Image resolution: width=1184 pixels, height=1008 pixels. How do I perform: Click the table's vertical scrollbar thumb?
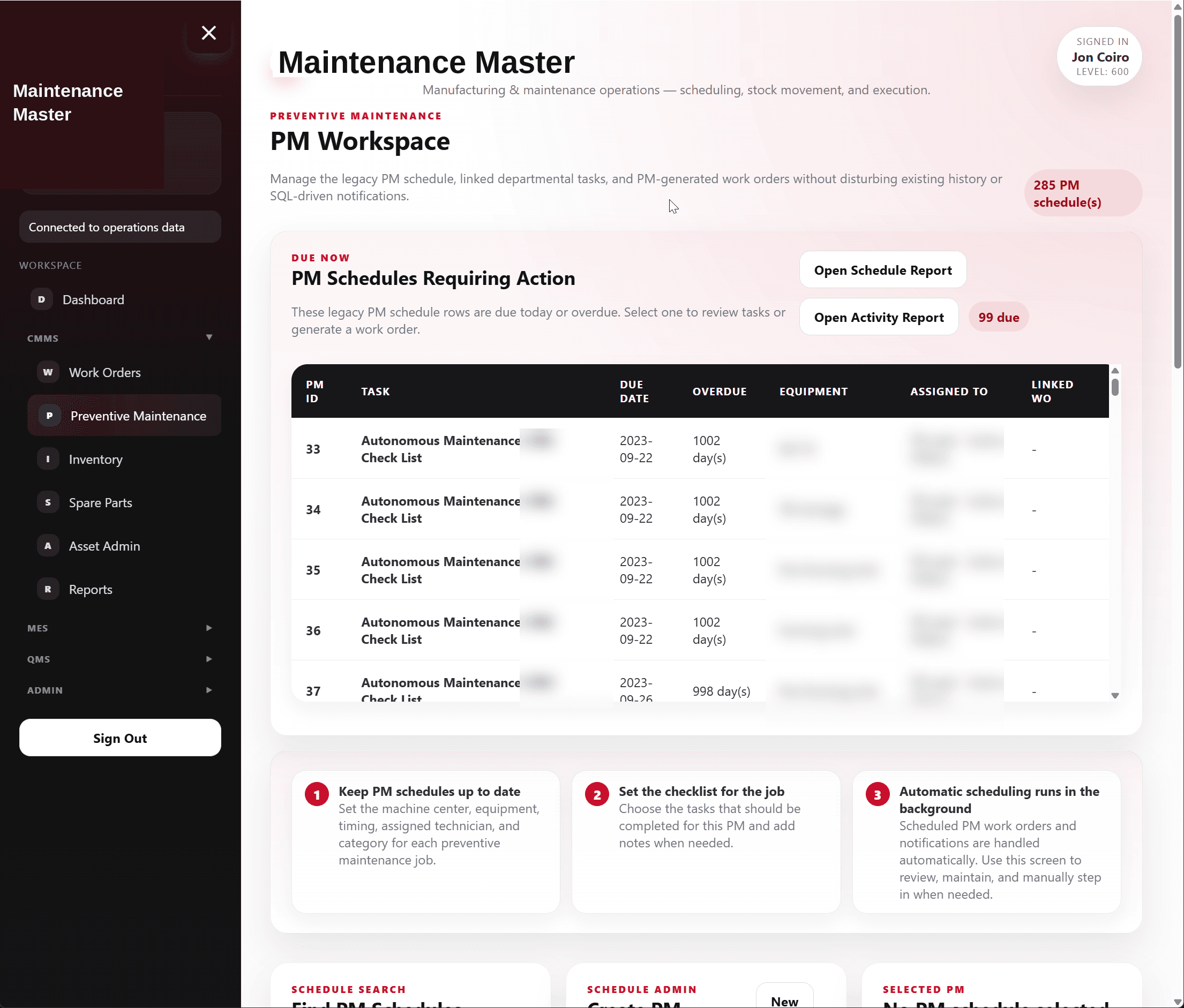(x=1114, y=387)
